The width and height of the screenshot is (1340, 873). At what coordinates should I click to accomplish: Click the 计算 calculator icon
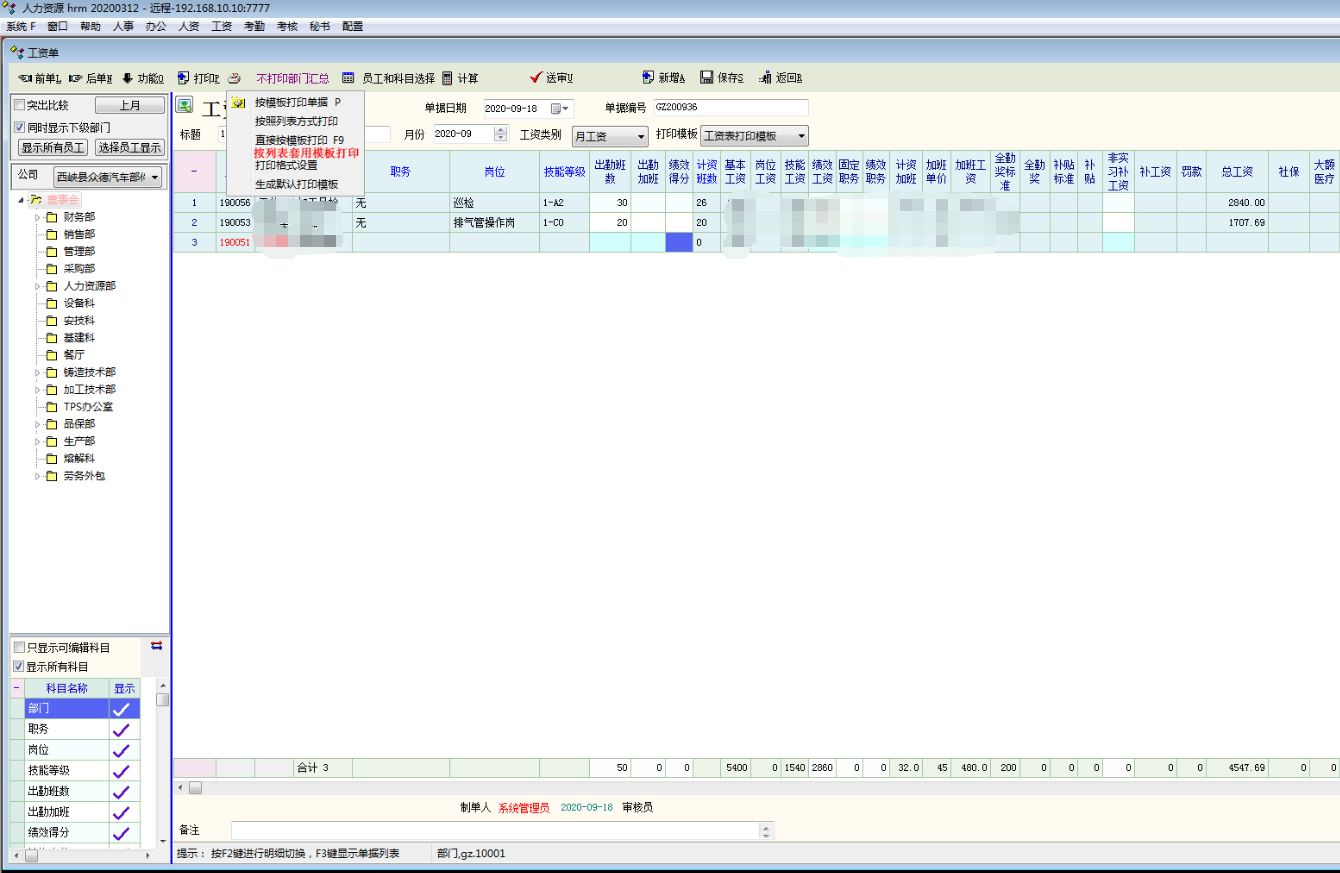tap(447, 77)
